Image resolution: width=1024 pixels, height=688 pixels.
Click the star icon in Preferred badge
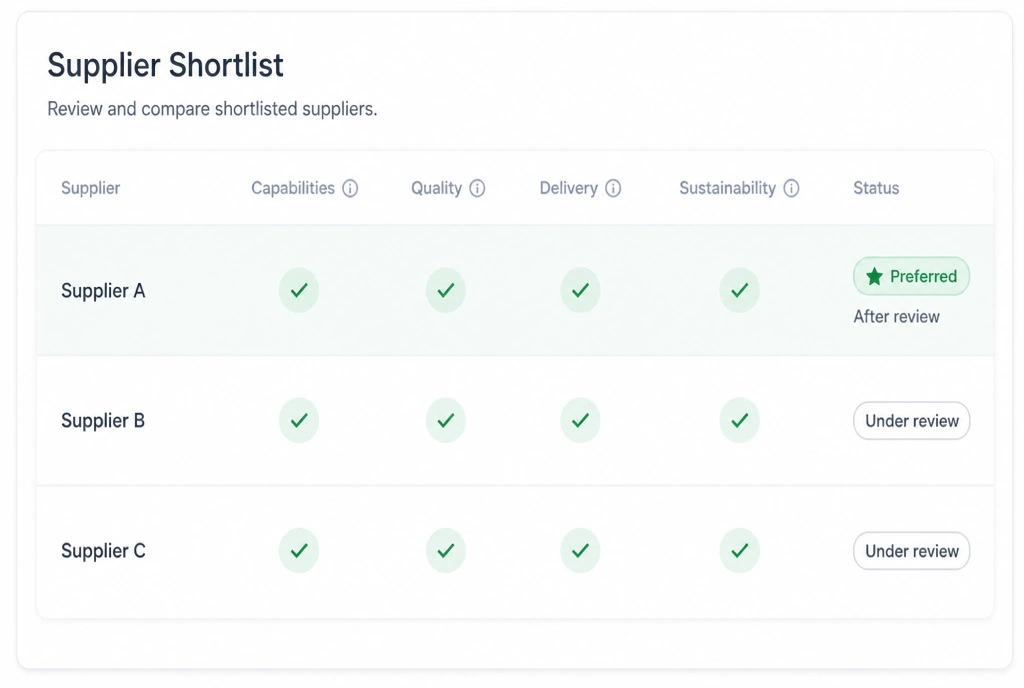point(874,277)
